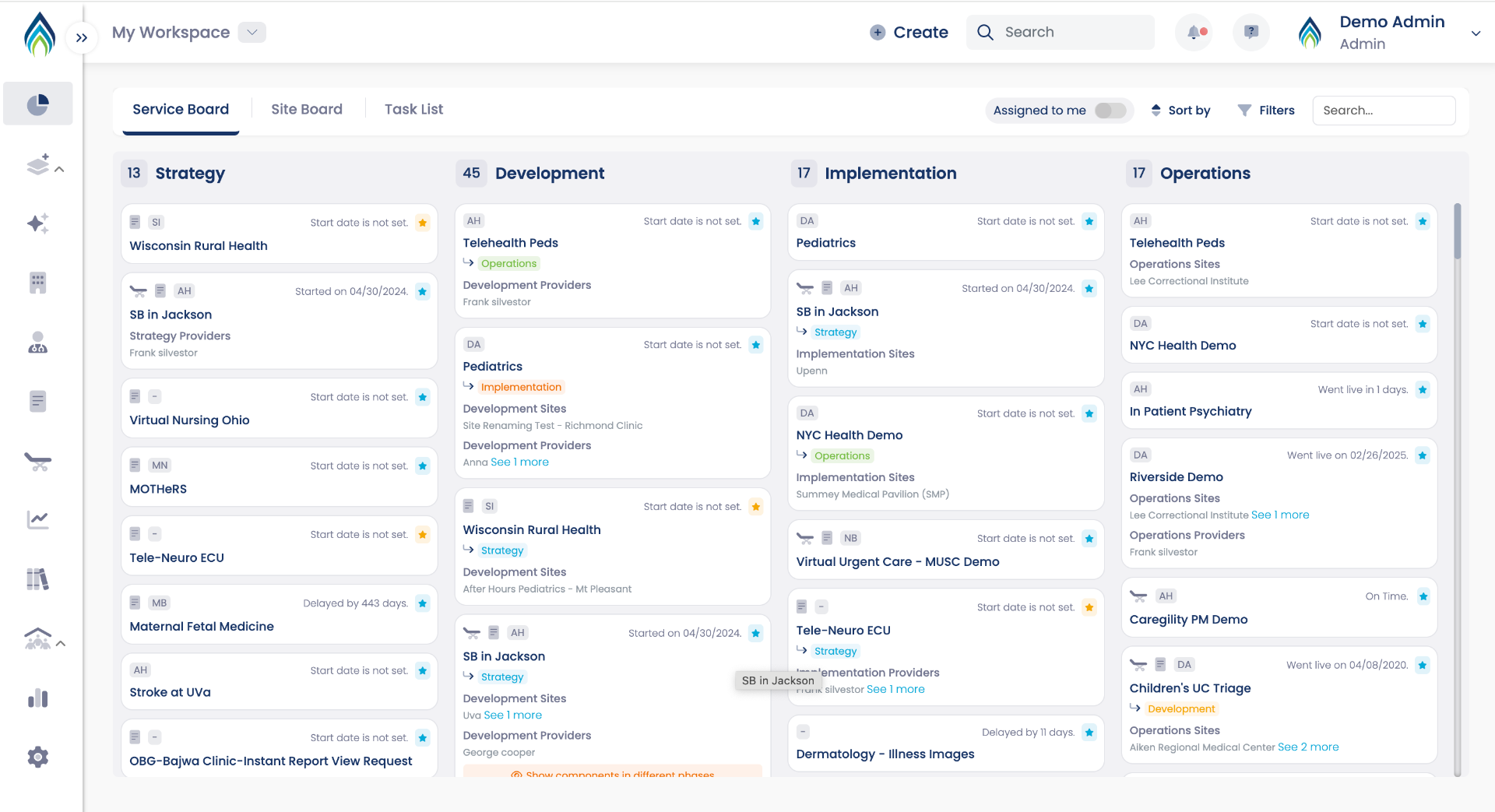
Task: Toggle star on Implementation Pediatrics card
Action: pos(1089,221)
